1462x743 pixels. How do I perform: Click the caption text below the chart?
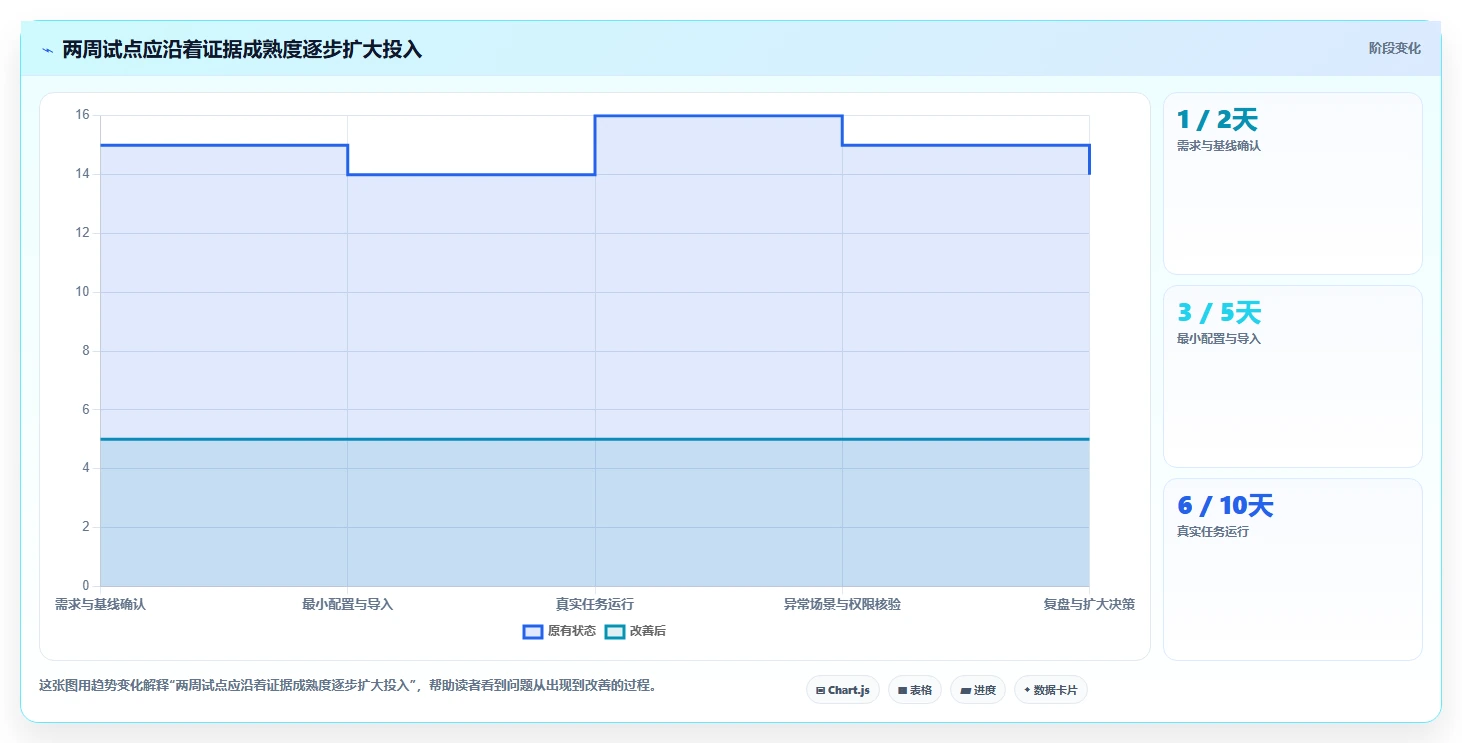point(347,686)
